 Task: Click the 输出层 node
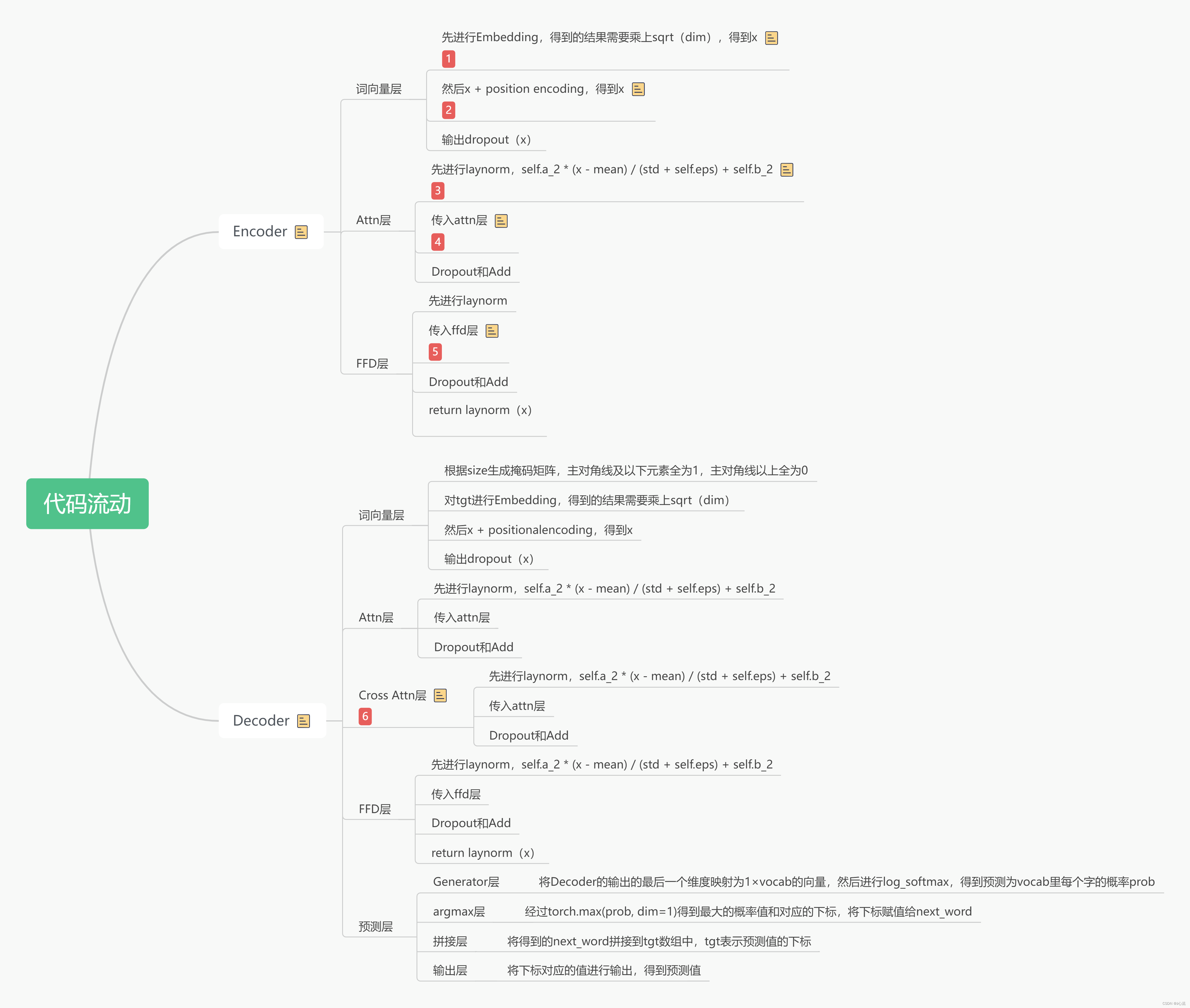pyautogui.click(x=450, y=970)
